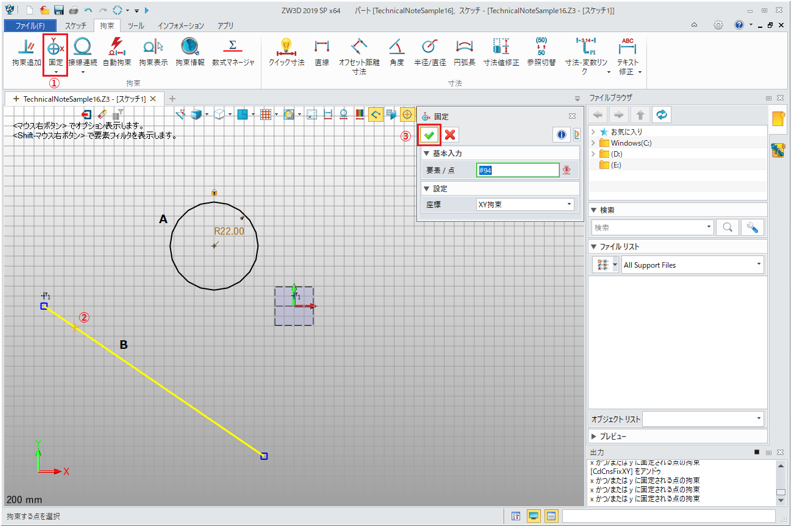Viewport: 791px width, 526px height.
Task: Select the オフセット距離寸法 tool
Action: [359, 56]
